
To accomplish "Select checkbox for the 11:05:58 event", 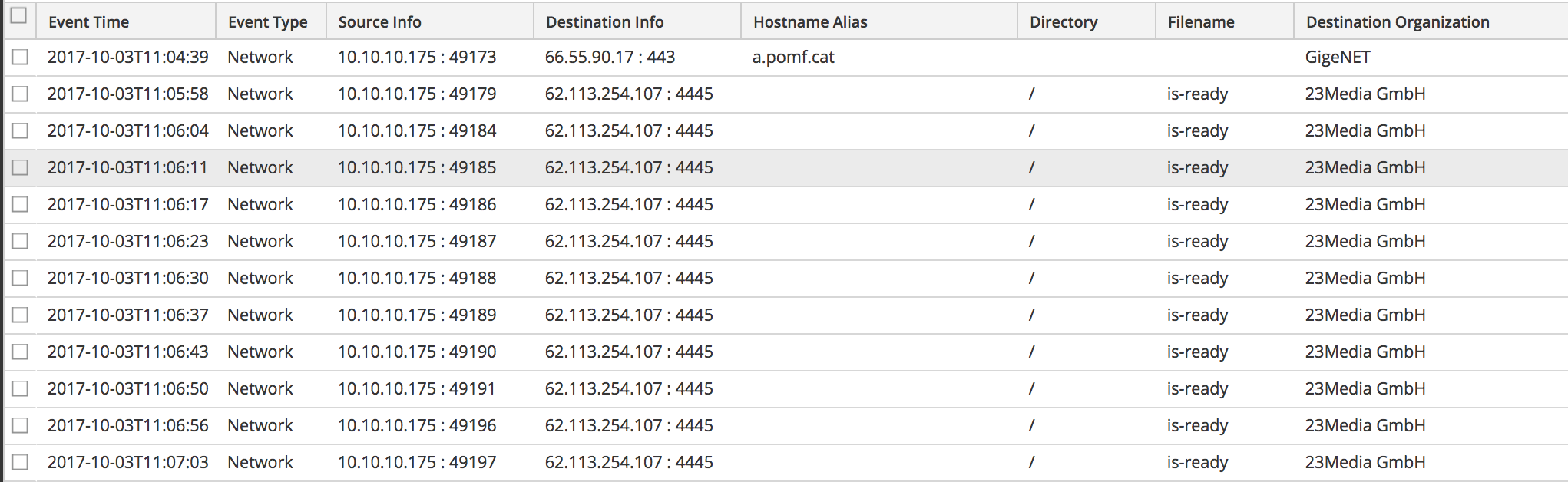I will click(x=20, y=94).
